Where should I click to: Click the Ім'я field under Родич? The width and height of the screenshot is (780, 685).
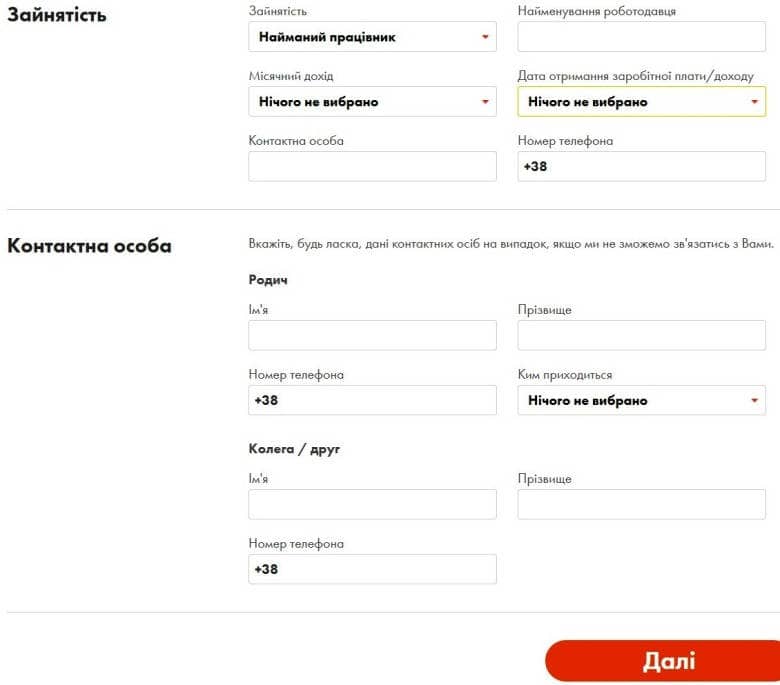click(372, 335)
